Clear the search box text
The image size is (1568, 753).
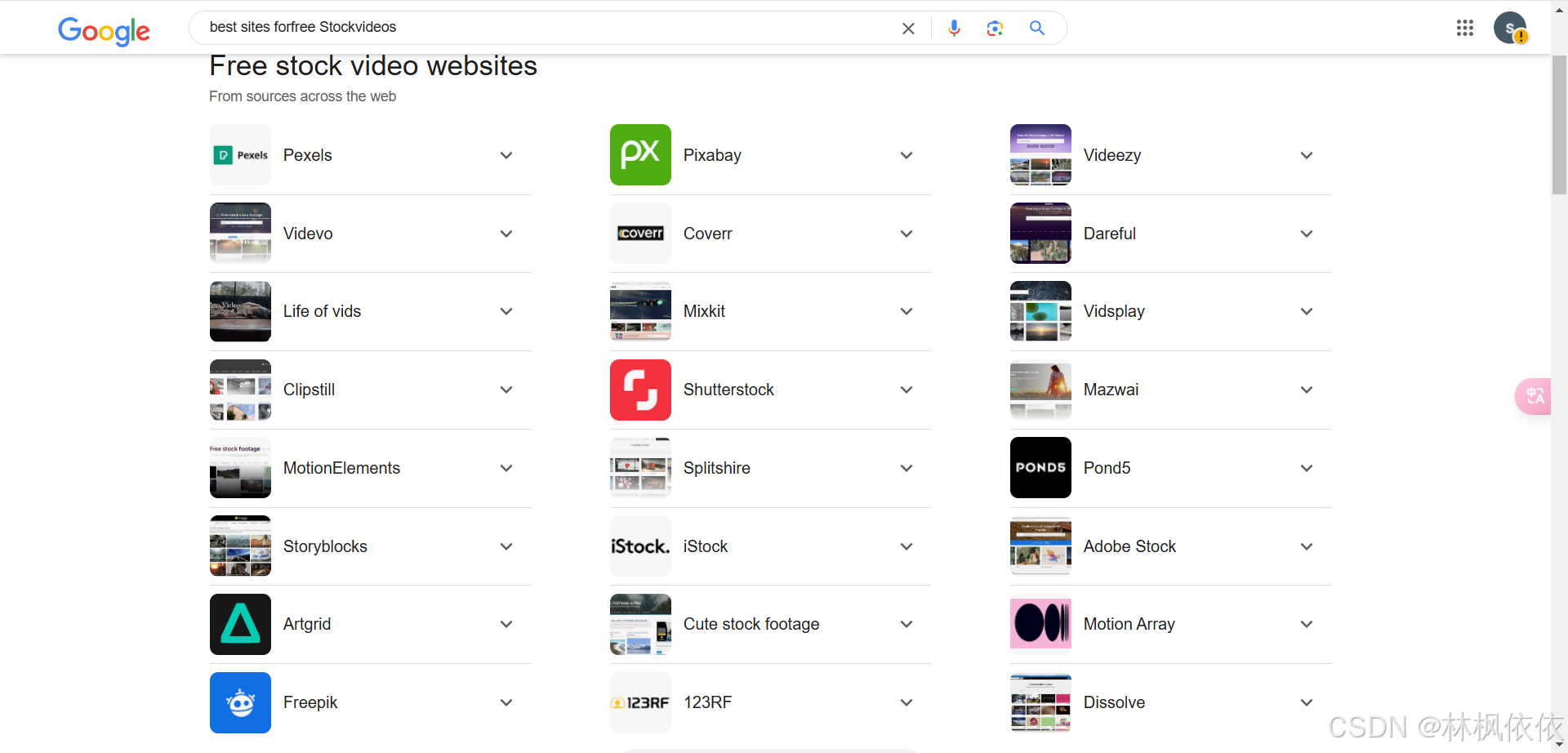(908, 29)
